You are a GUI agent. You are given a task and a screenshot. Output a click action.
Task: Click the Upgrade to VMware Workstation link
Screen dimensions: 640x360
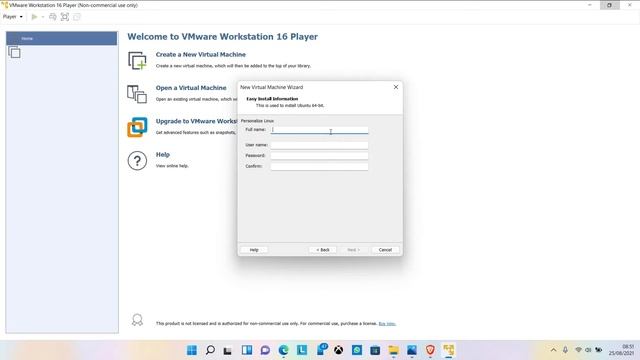196,121
